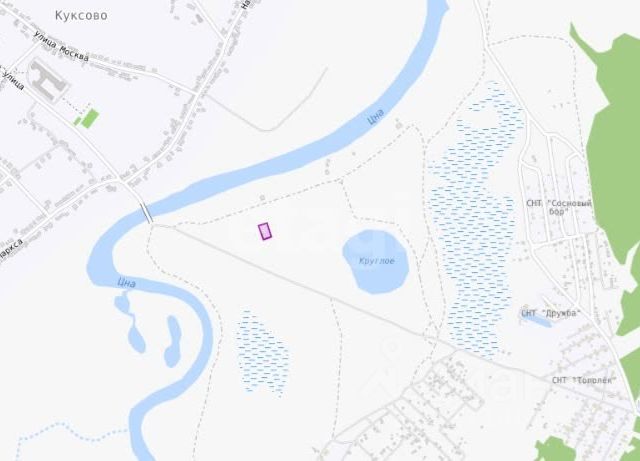Click the СНТ "Тополек" label

584,380
